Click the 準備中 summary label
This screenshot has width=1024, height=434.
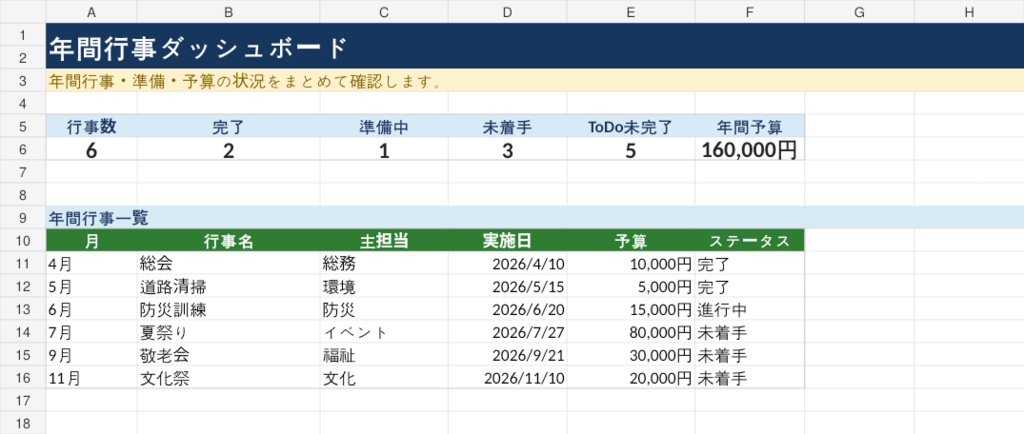[384, 127]
